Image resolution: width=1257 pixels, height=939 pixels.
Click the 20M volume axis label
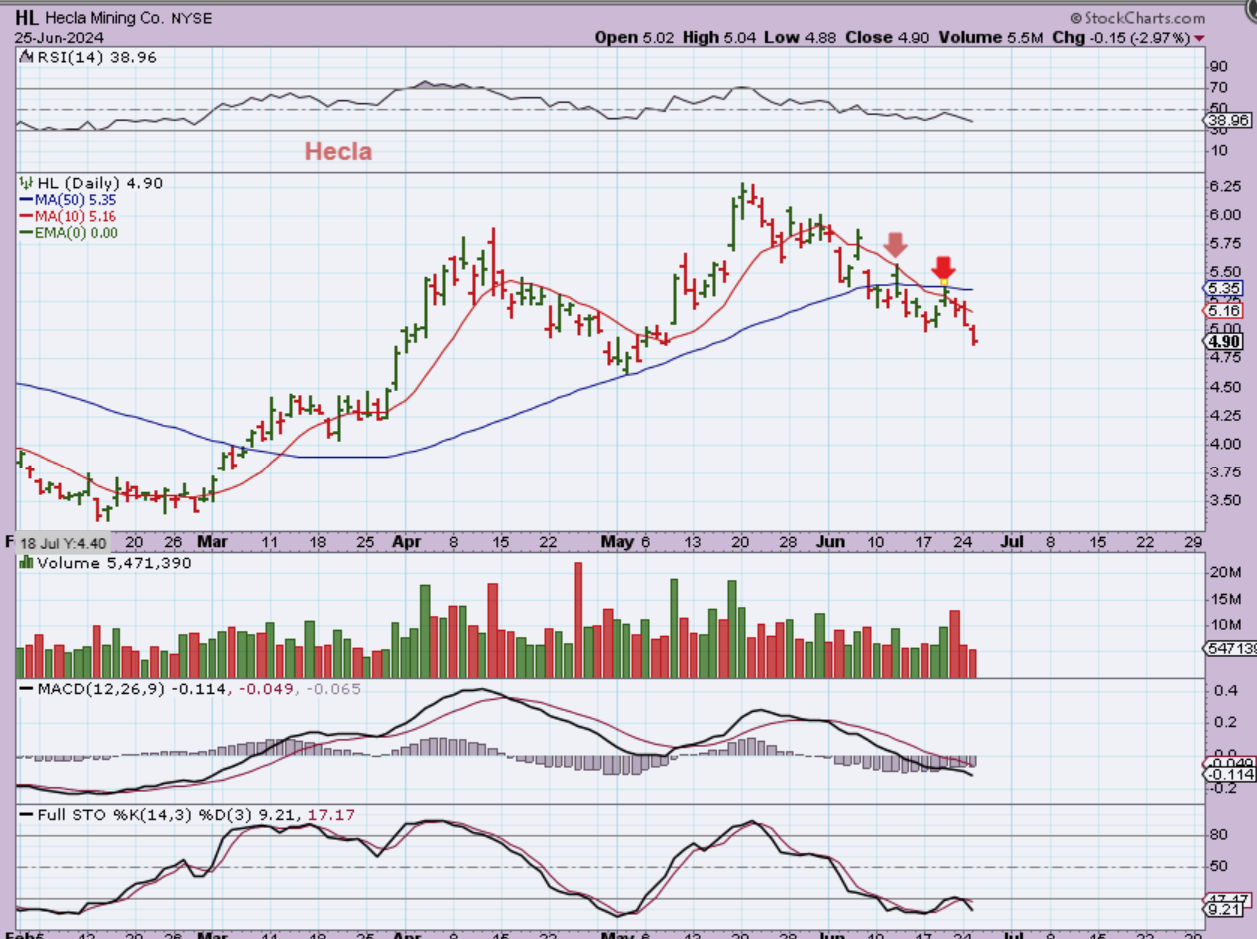(1226, 572)
